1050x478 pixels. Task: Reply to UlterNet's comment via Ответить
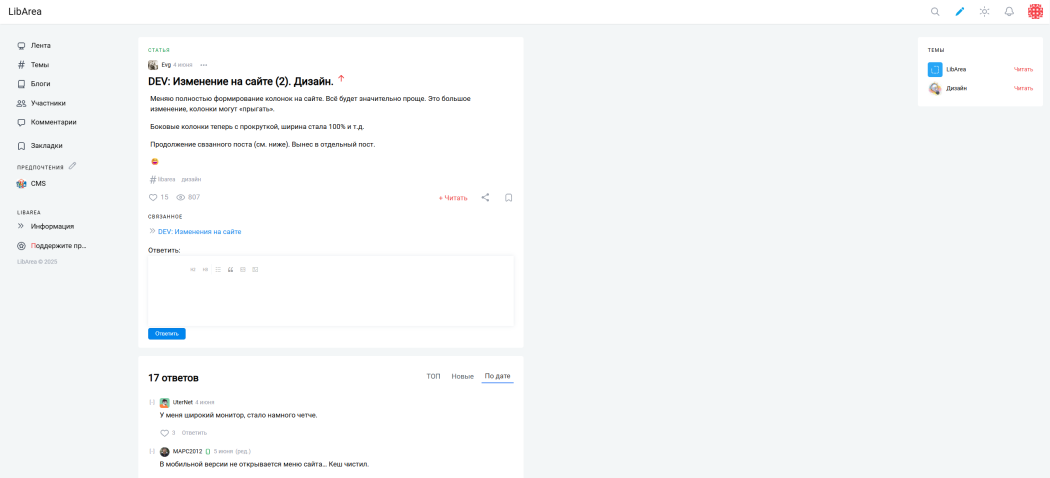tap(194, 433)
